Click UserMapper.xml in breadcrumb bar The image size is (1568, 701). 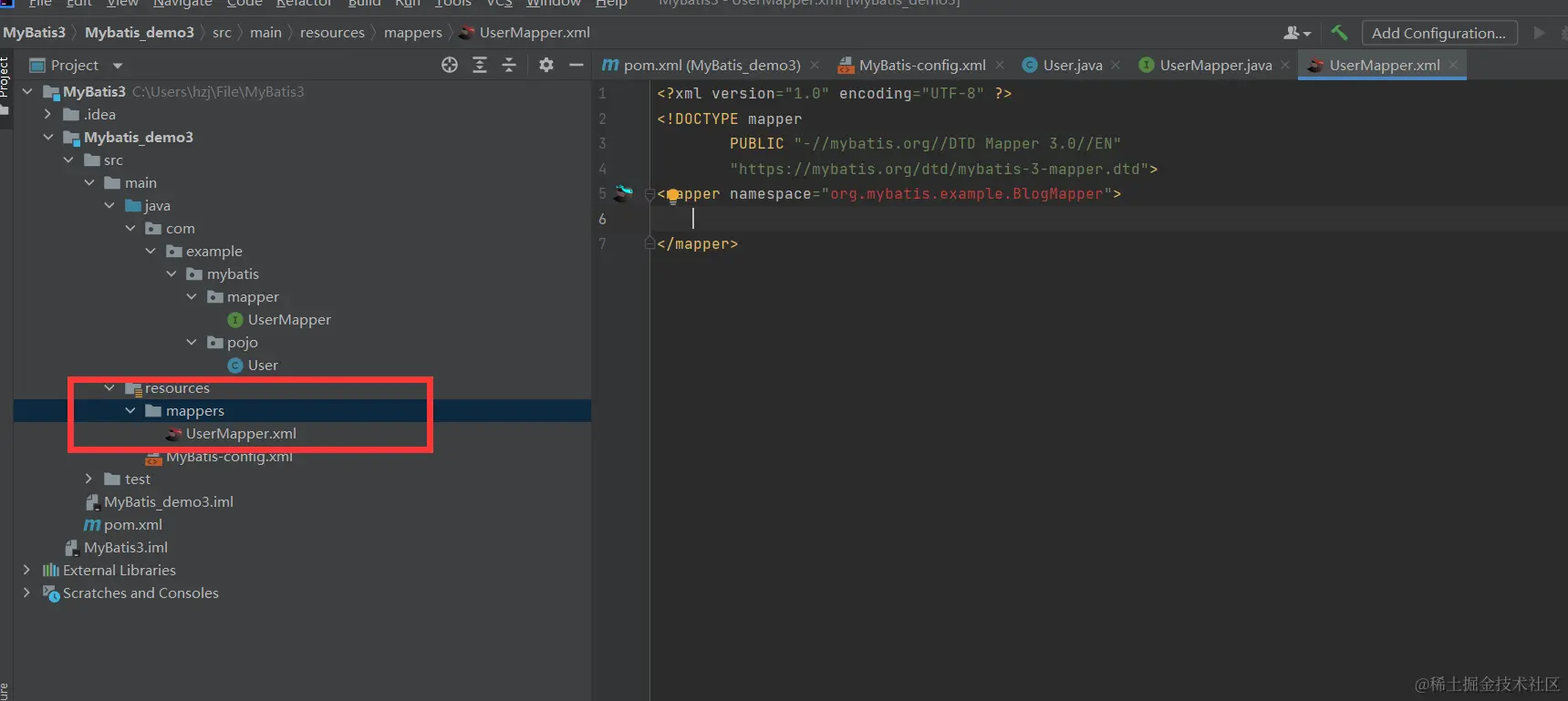point(524,32)
